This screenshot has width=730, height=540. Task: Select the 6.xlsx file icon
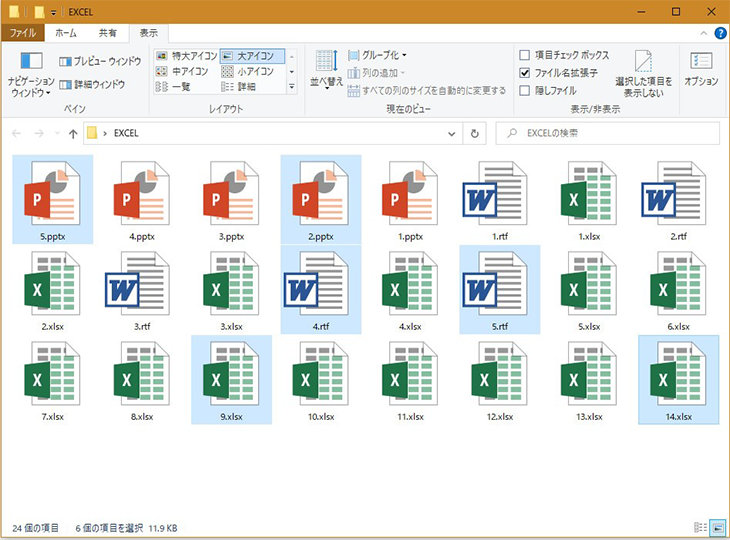678,284
